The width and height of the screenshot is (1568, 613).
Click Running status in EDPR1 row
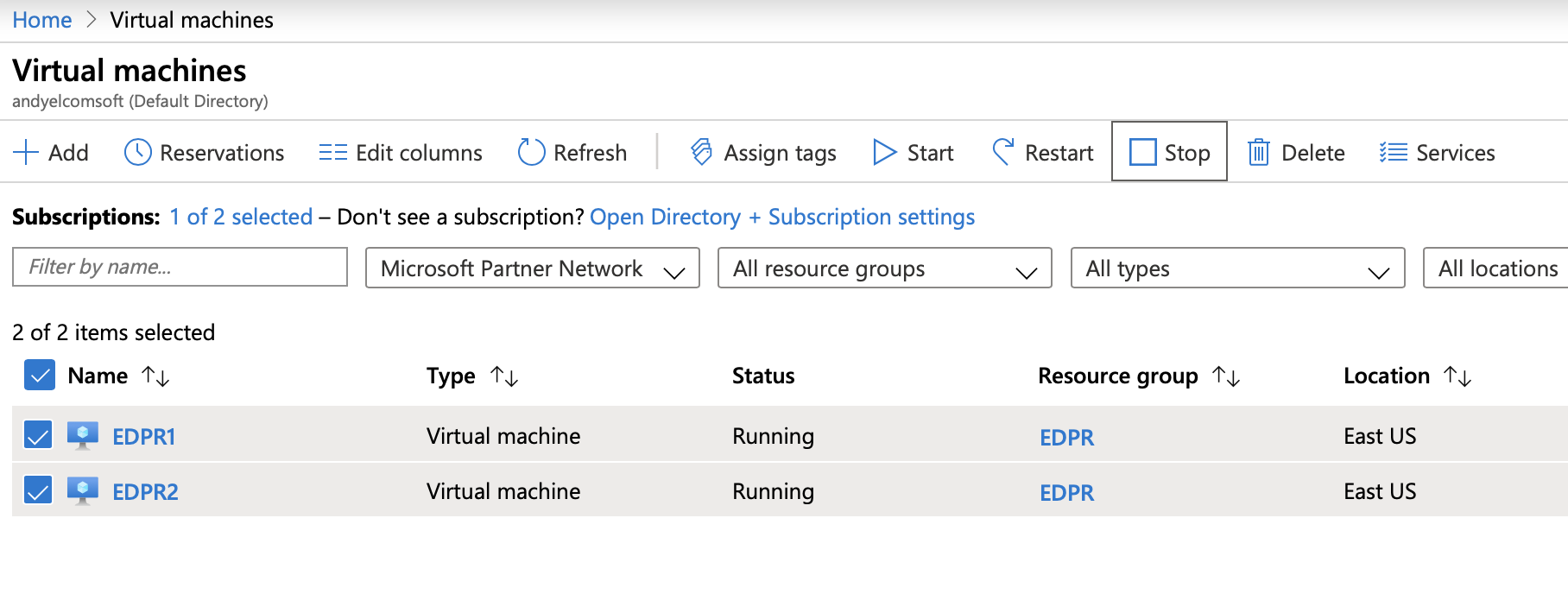[773, 436]
